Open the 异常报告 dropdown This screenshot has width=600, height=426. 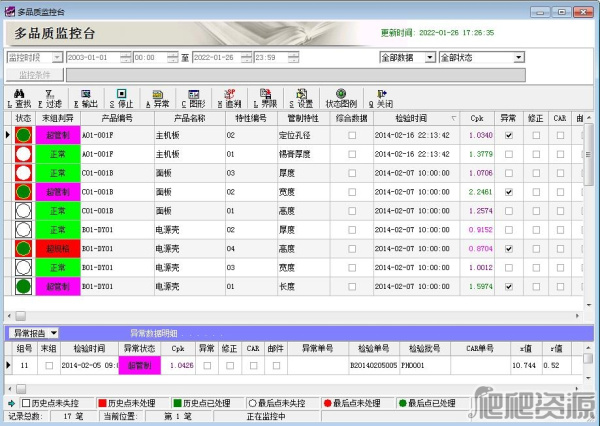click(54, 333)
